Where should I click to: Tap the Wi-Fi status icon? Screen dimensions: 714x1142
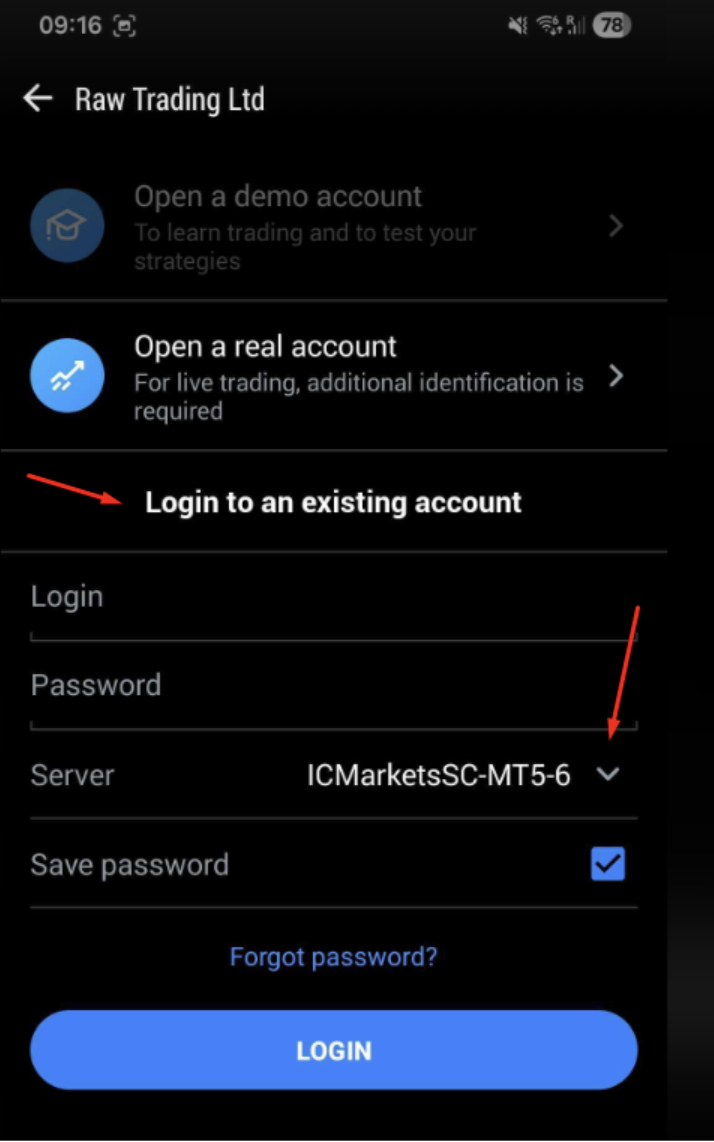[547, 26]
